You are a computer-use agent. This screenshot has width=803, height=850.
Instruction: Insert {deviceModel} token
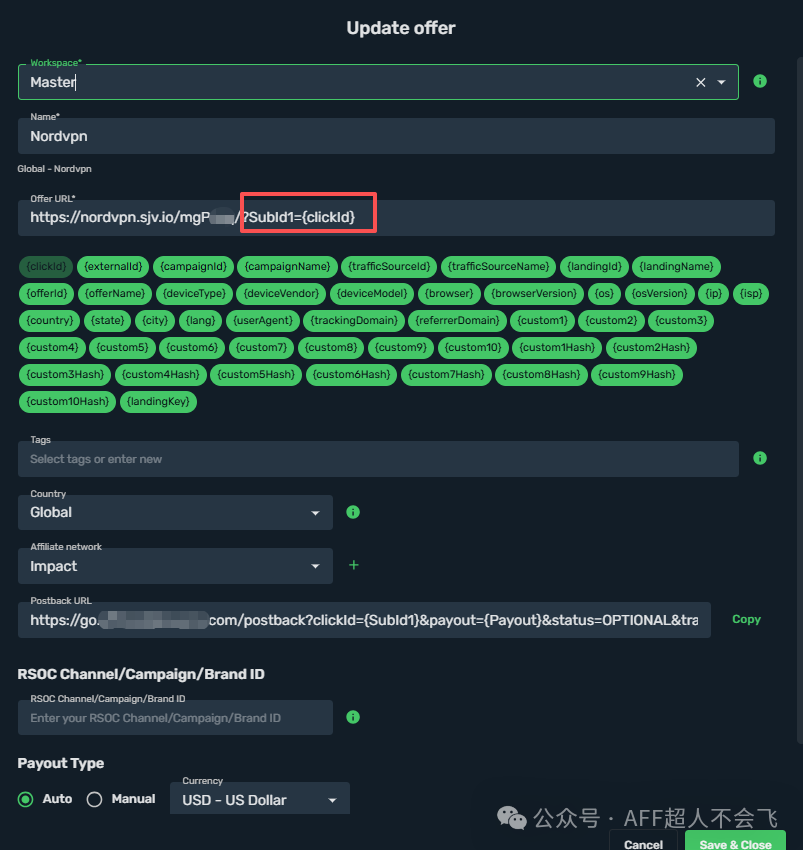coord(372,294)
